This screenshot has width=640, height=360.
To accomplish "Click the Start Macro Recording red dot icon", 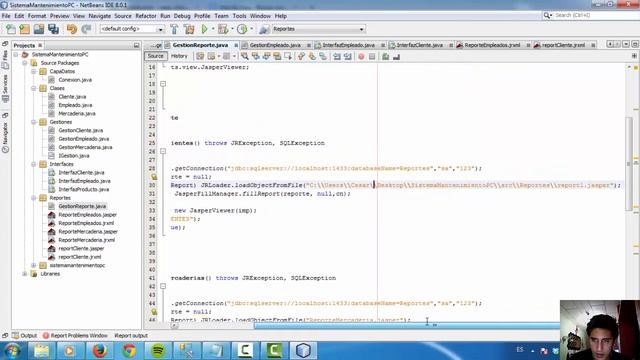I will (x=361, y=56).
